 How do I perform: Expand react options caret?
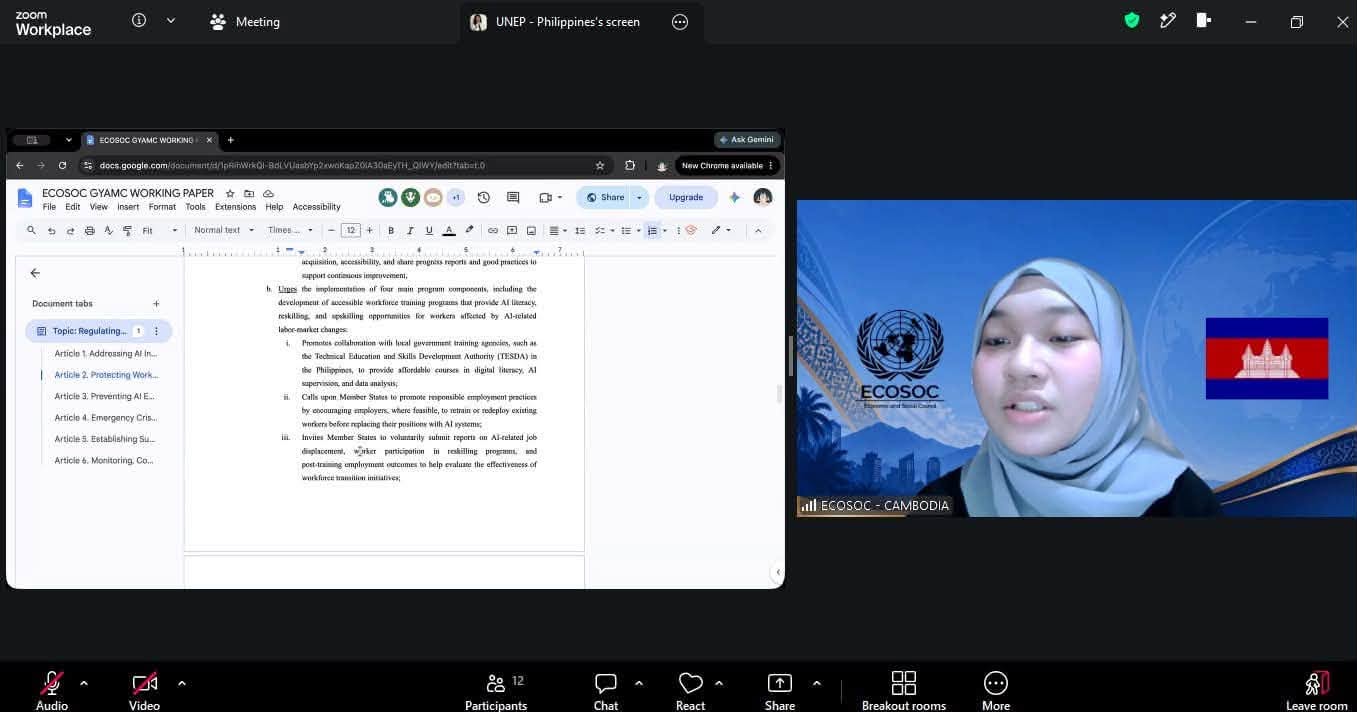tap(719, 683)
